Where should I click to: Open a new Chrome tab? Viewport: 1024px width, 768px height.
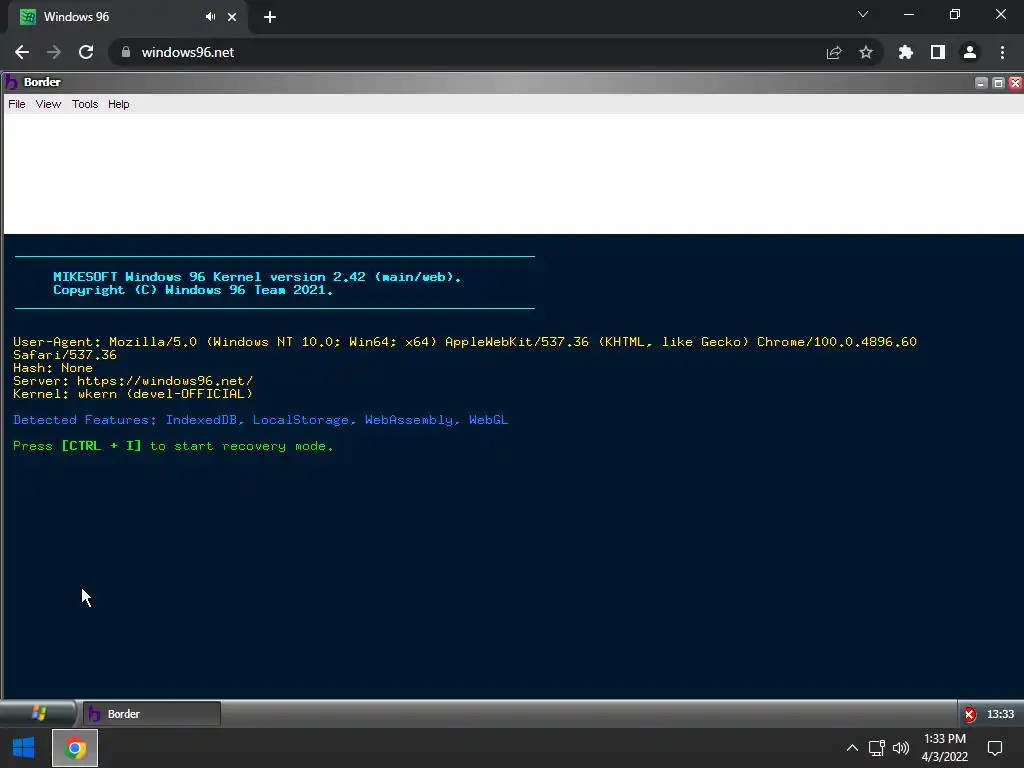click(270, 17)
